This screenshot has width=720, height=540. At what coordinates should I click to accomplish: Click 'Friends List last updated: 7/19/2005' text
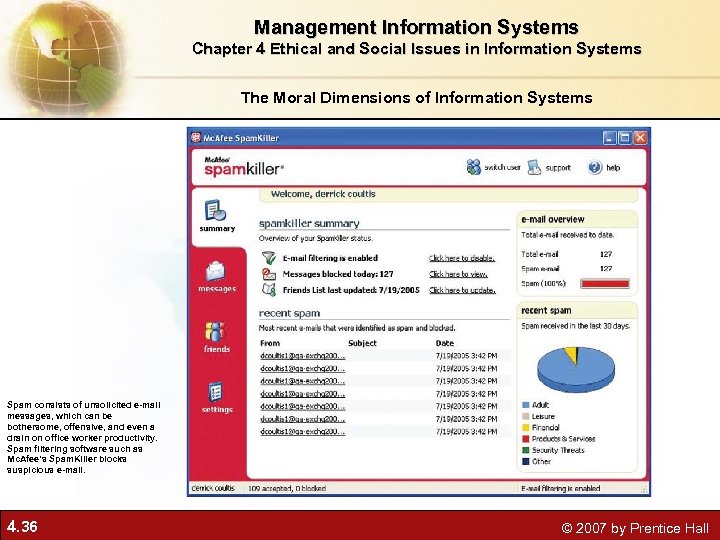[x=351, y=290]
